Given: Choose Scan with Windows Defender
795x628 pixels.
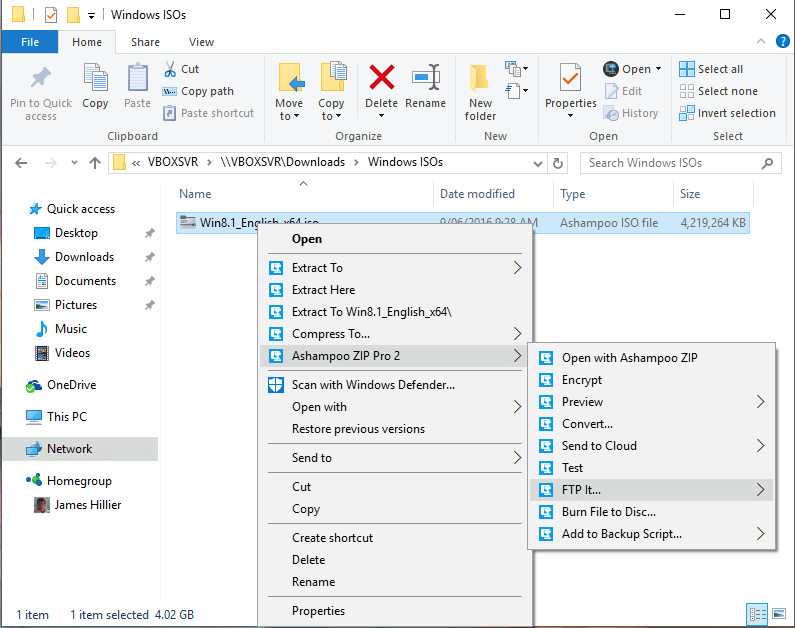Looking at the screenshot, I should [x=373, y=385].
